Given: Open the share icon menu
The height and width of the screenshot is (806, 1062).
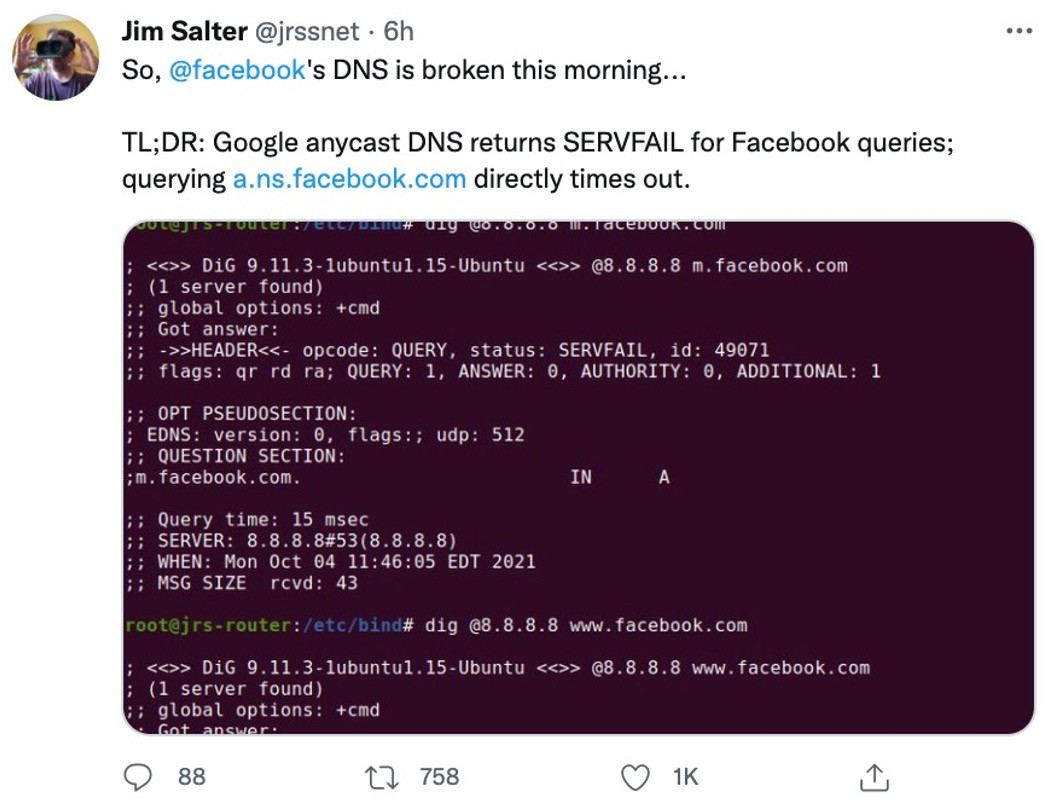Looking at the screenshot, I should tap(874, 776).
